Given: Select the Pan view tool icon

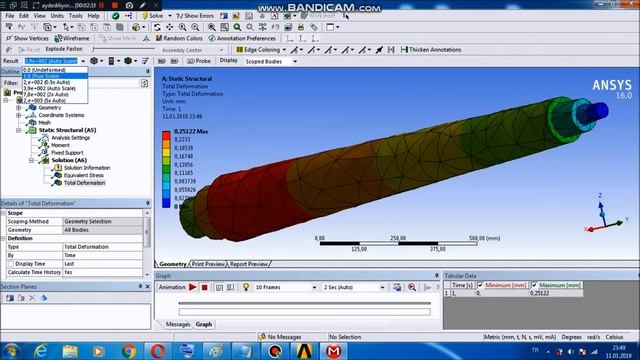Looking at the screenshot, I should pos(169,27).
